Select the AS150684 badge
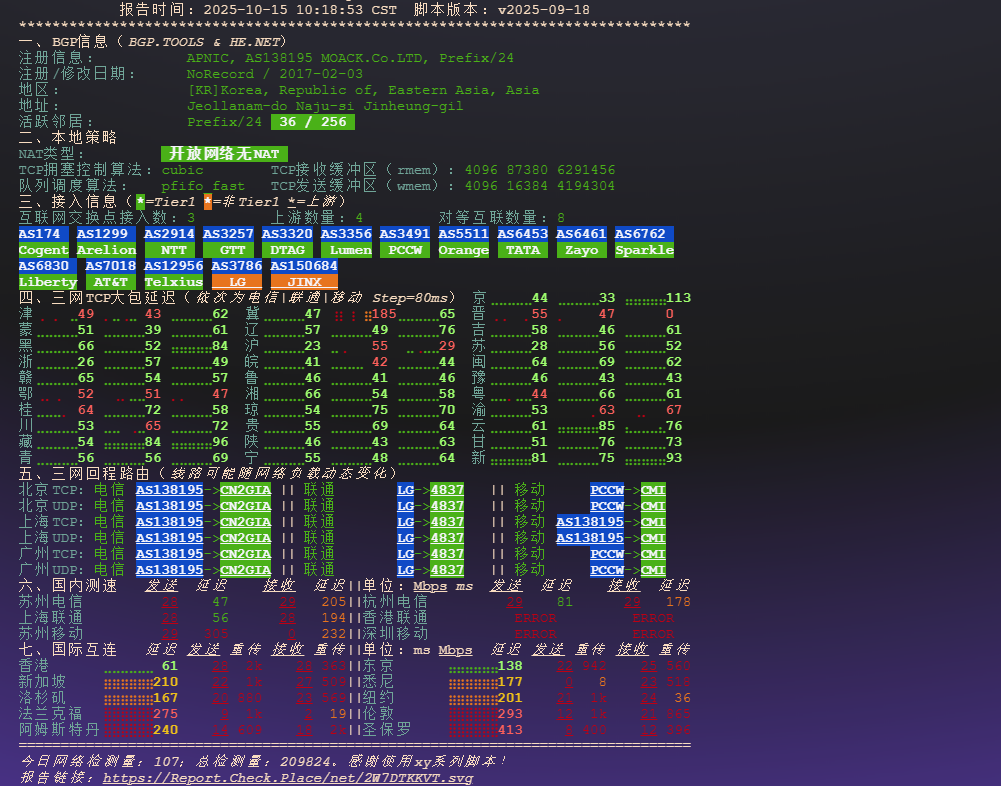Viewport: 1001px width, 786px height. tap(304, 266)
